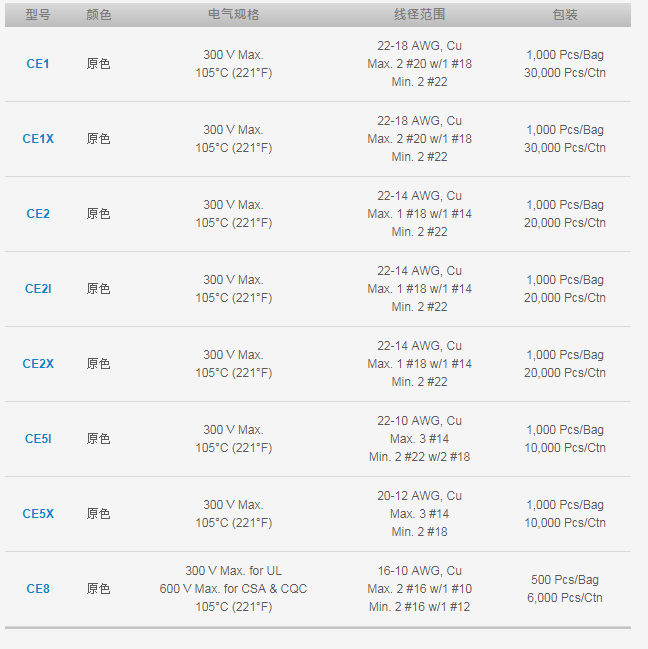This screenshot has height=649, width=648.
Task: Click the 颜色 column header
Action: [x=98, y=15]
